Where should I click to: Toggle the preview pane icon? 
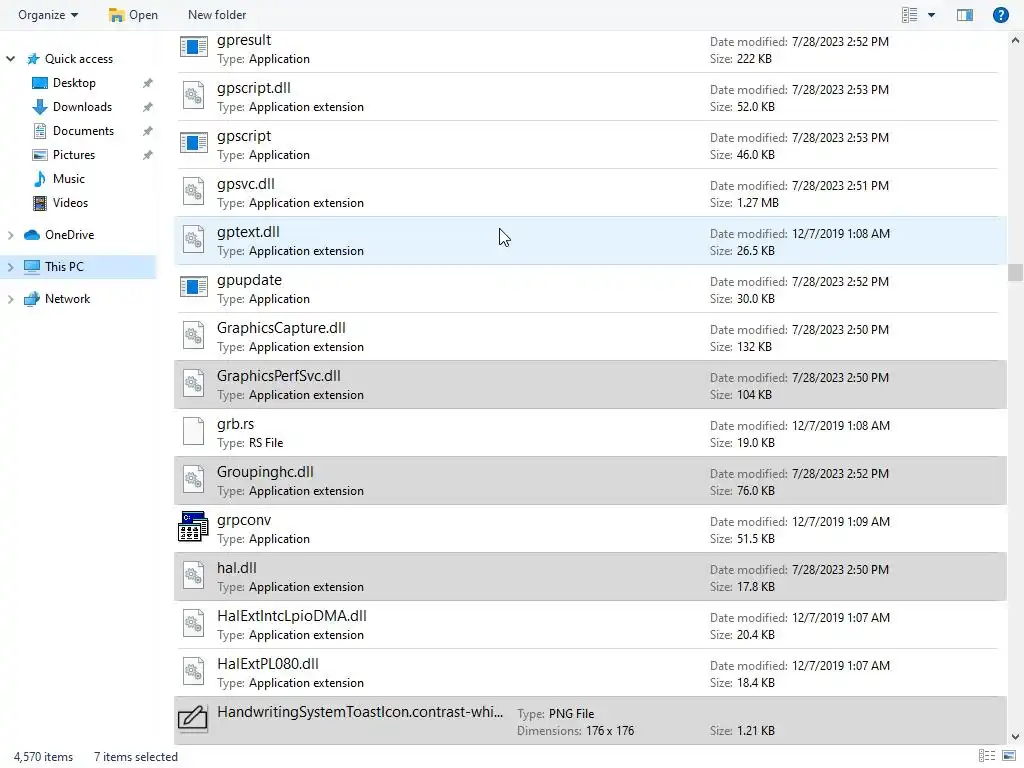tap(965, 15)
